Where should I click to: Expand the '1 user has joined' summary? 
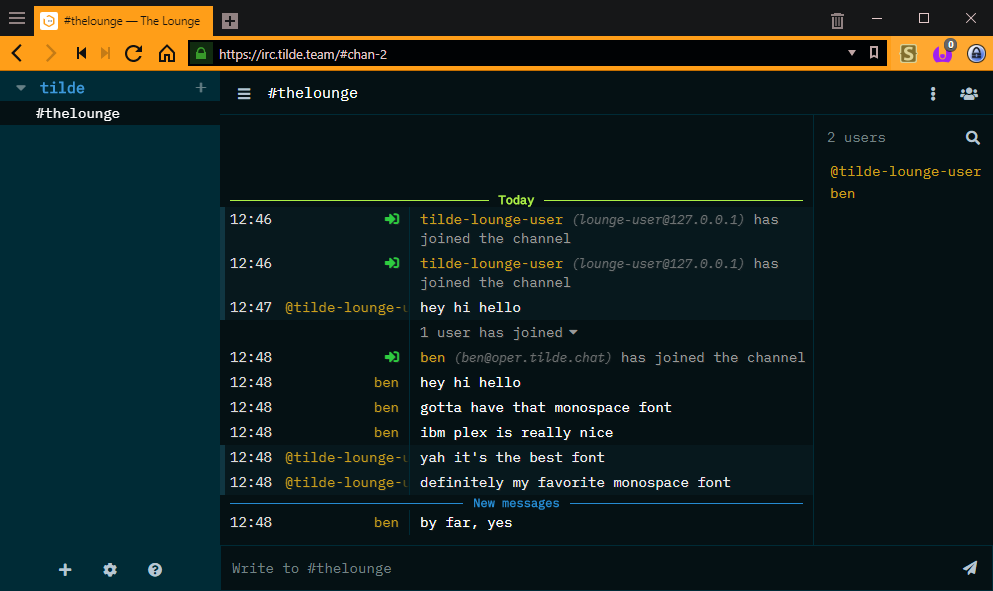click(498, 333)
